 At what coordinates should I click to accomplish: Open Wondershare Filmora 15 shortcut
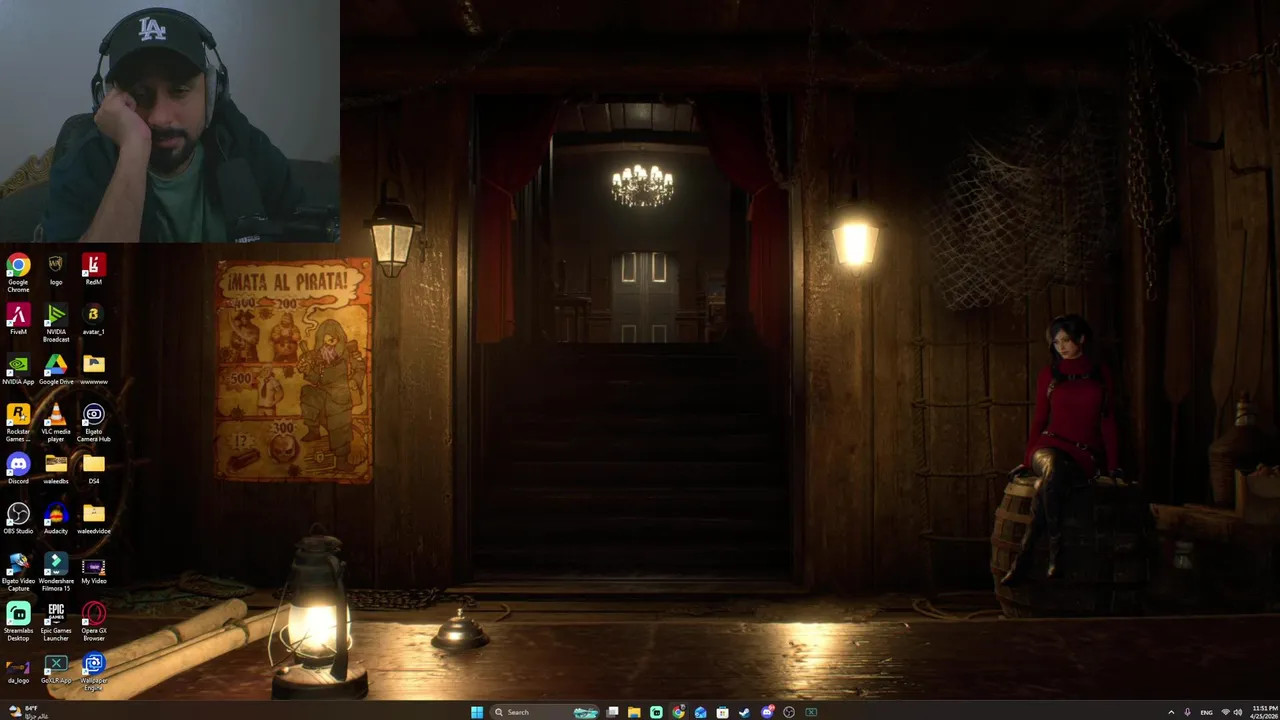(x=56, y=572)
